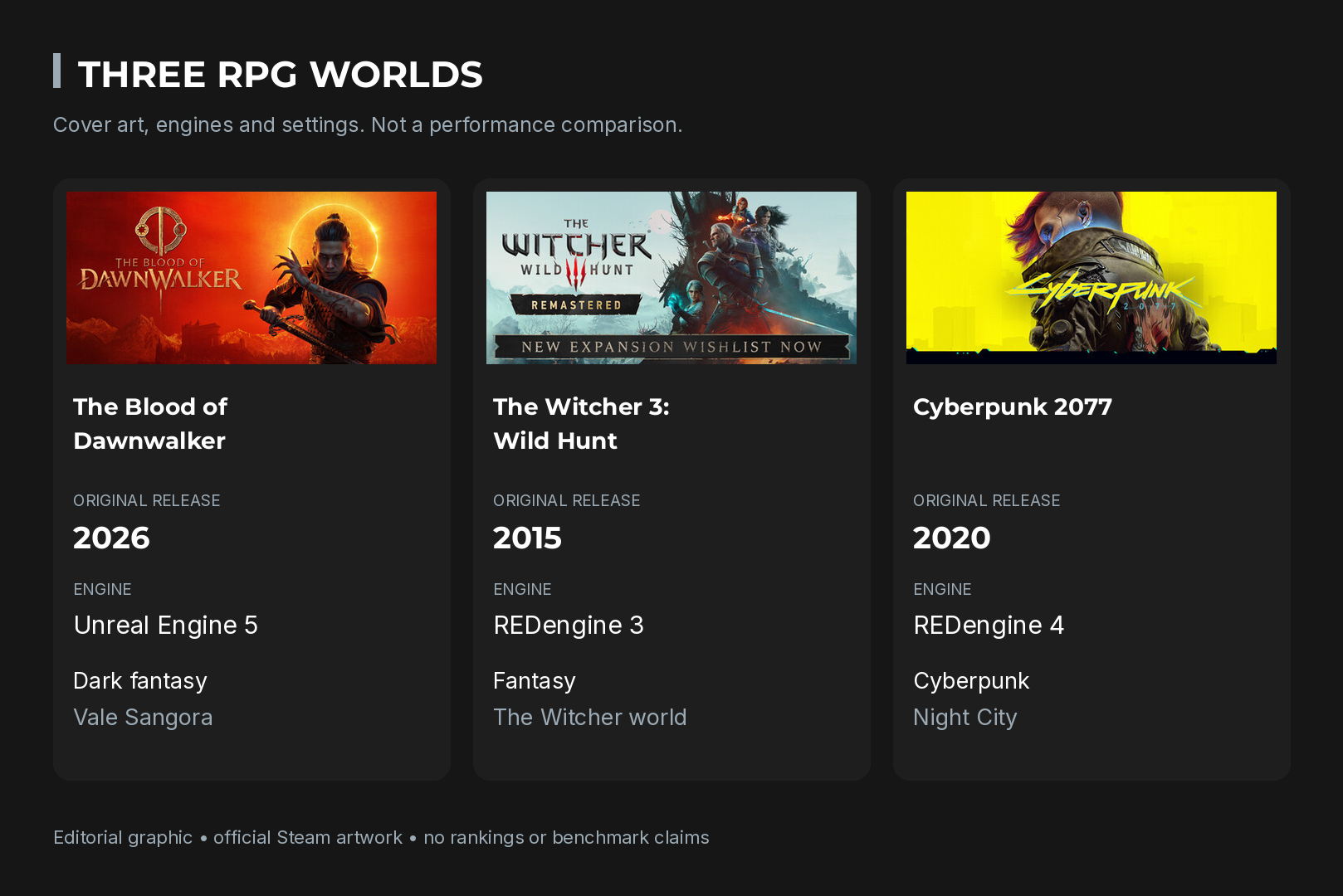The width and height of the screenshot is (1343, 896).
Task: Click 'ENGINE' label above REDengine 4
Action: 942,589
